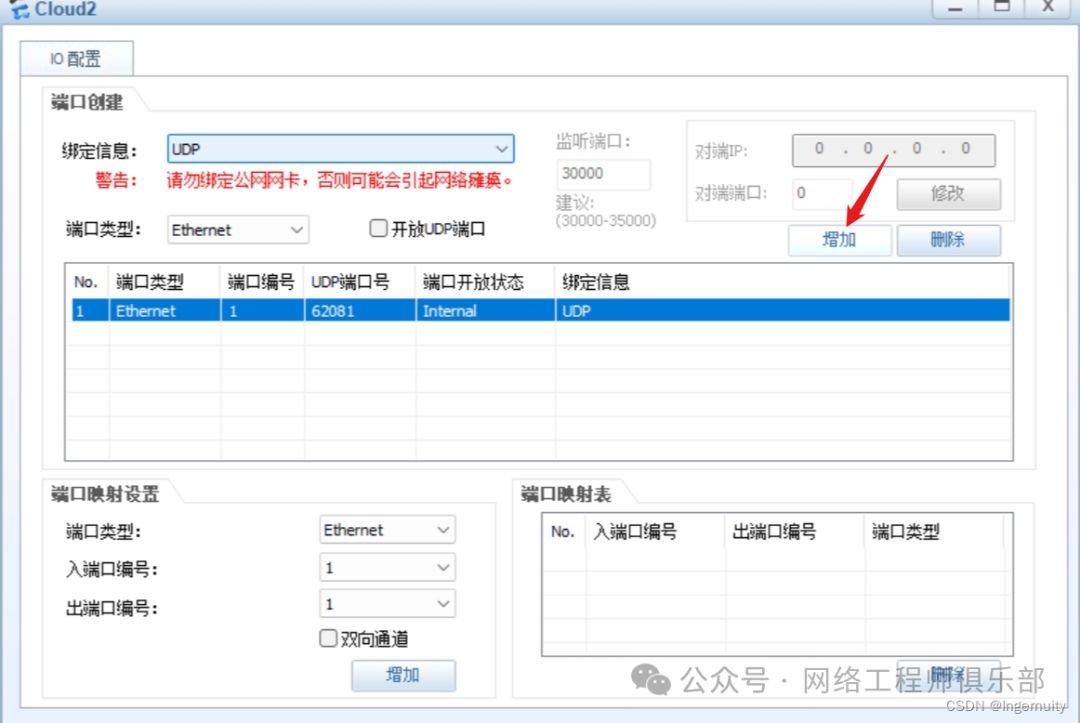The width and height of the screenshot is (1080, 723).
Task: Click the 删除 button in 端口创建
Action: pyautogui.click(x=948, y=240)
